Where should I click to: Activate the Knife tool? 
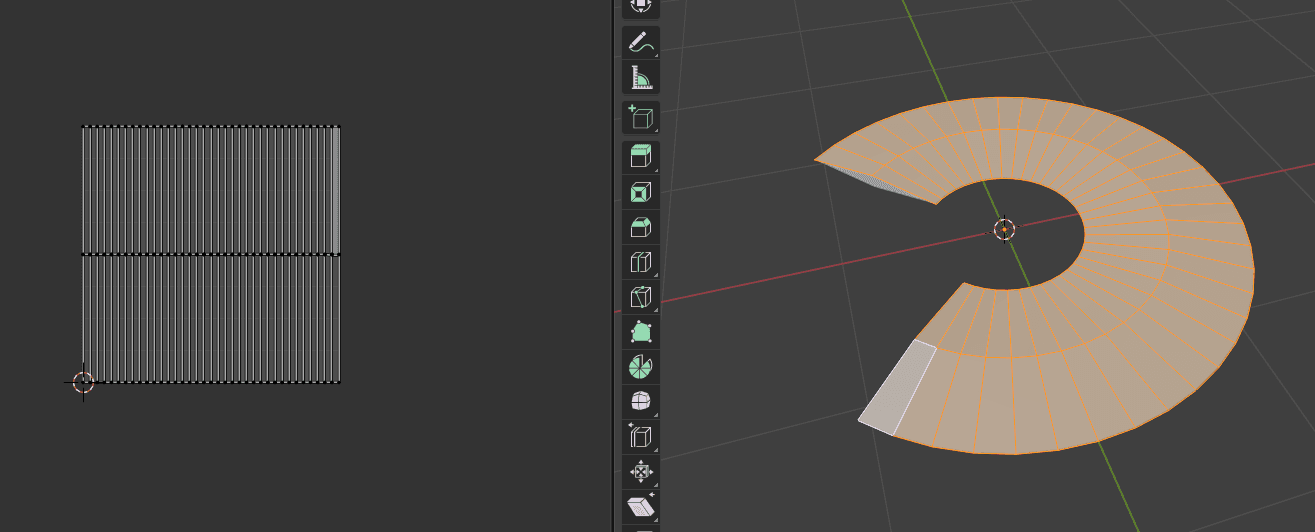[641, 297]
